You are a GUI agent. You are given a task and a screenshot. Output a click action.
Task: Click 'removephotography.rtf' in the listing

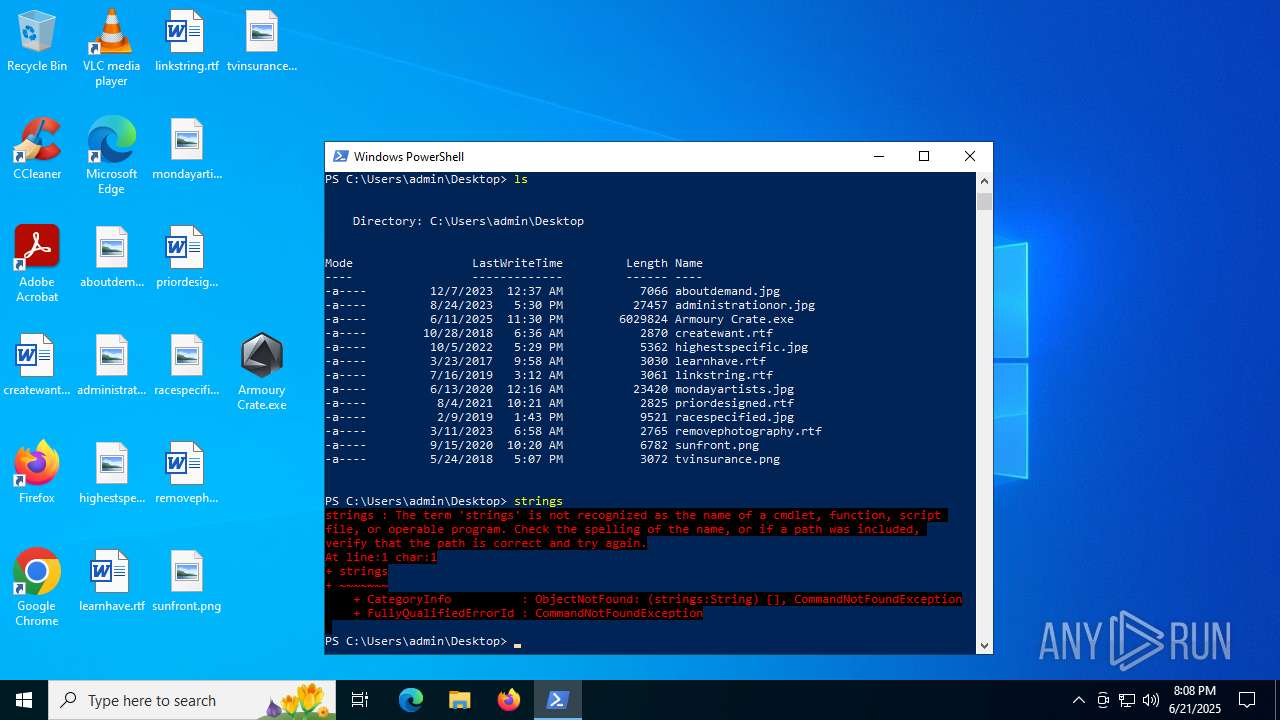point(748,431)
